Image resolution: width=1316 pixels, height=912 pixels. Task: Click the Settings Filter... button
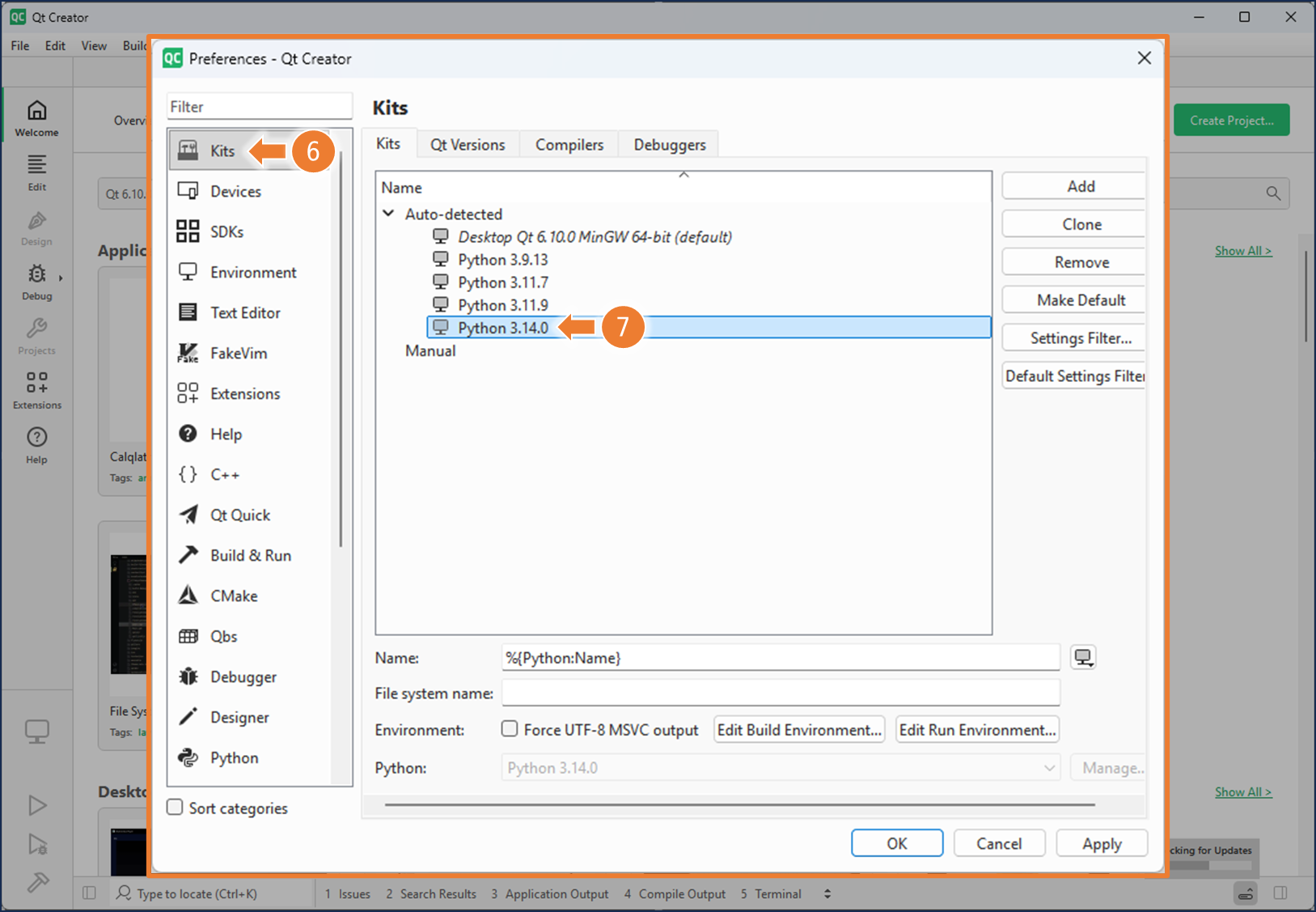1073,338
